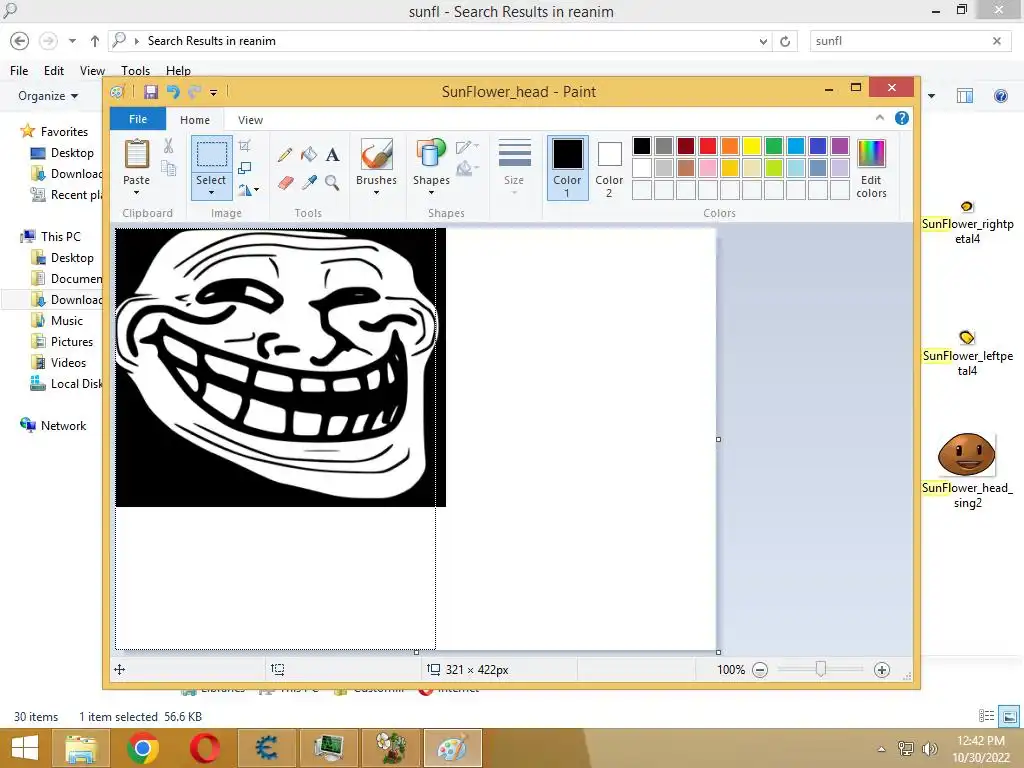Collapse the Paint ribbon

880,118
